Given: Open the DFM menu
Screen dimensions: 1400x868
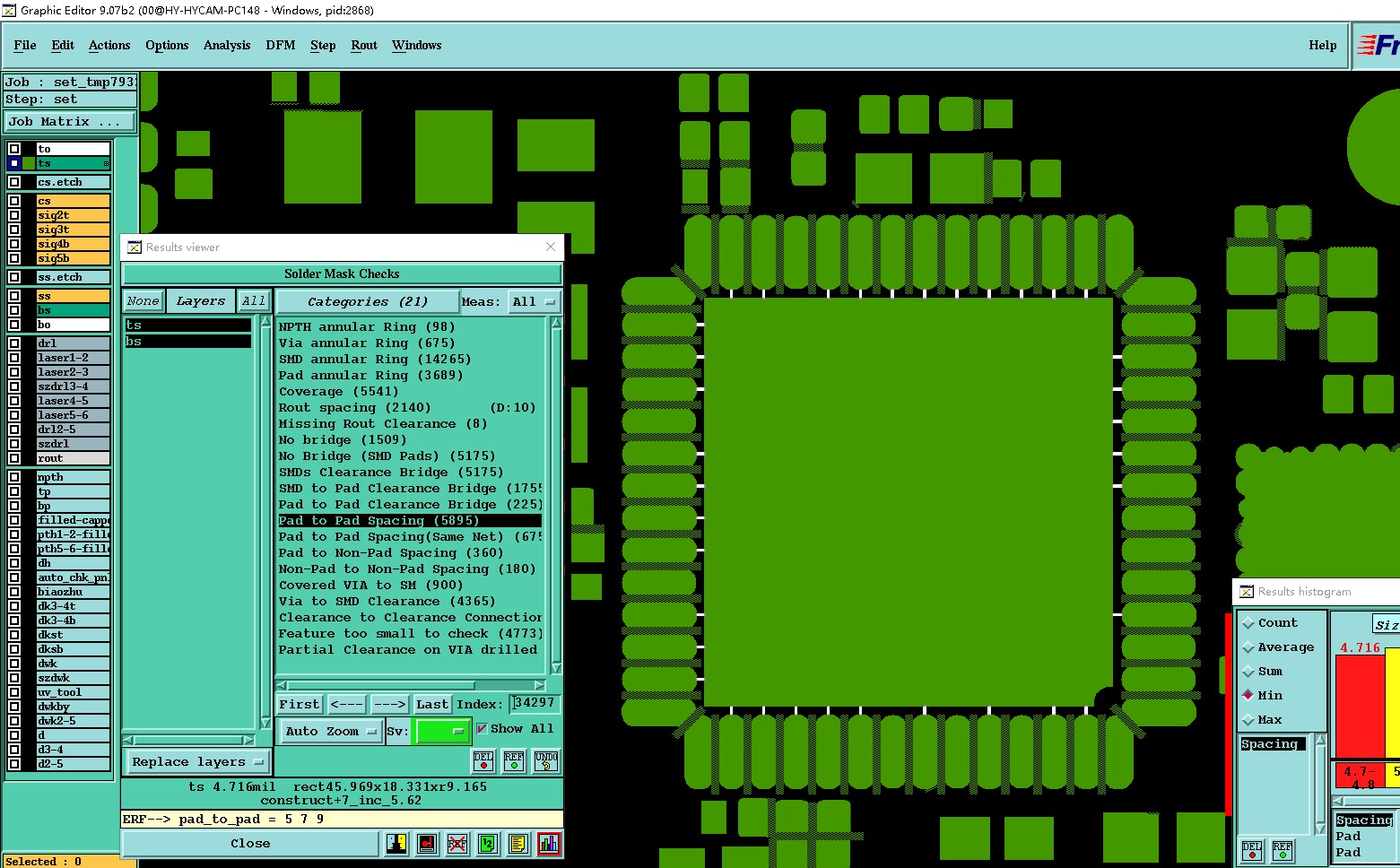Looking at the screenshot, I should pyautogui.click(x=281, y=46).
